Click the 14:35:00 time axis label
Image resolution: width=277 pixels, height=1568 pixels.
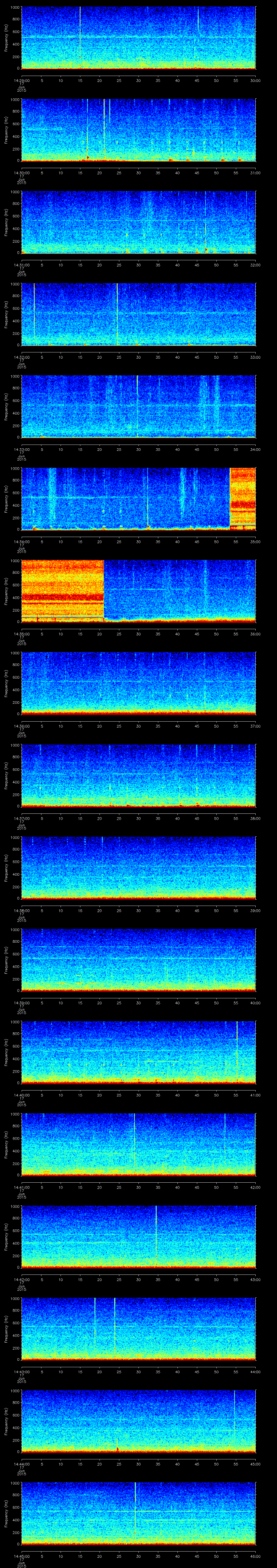(21, 634)
